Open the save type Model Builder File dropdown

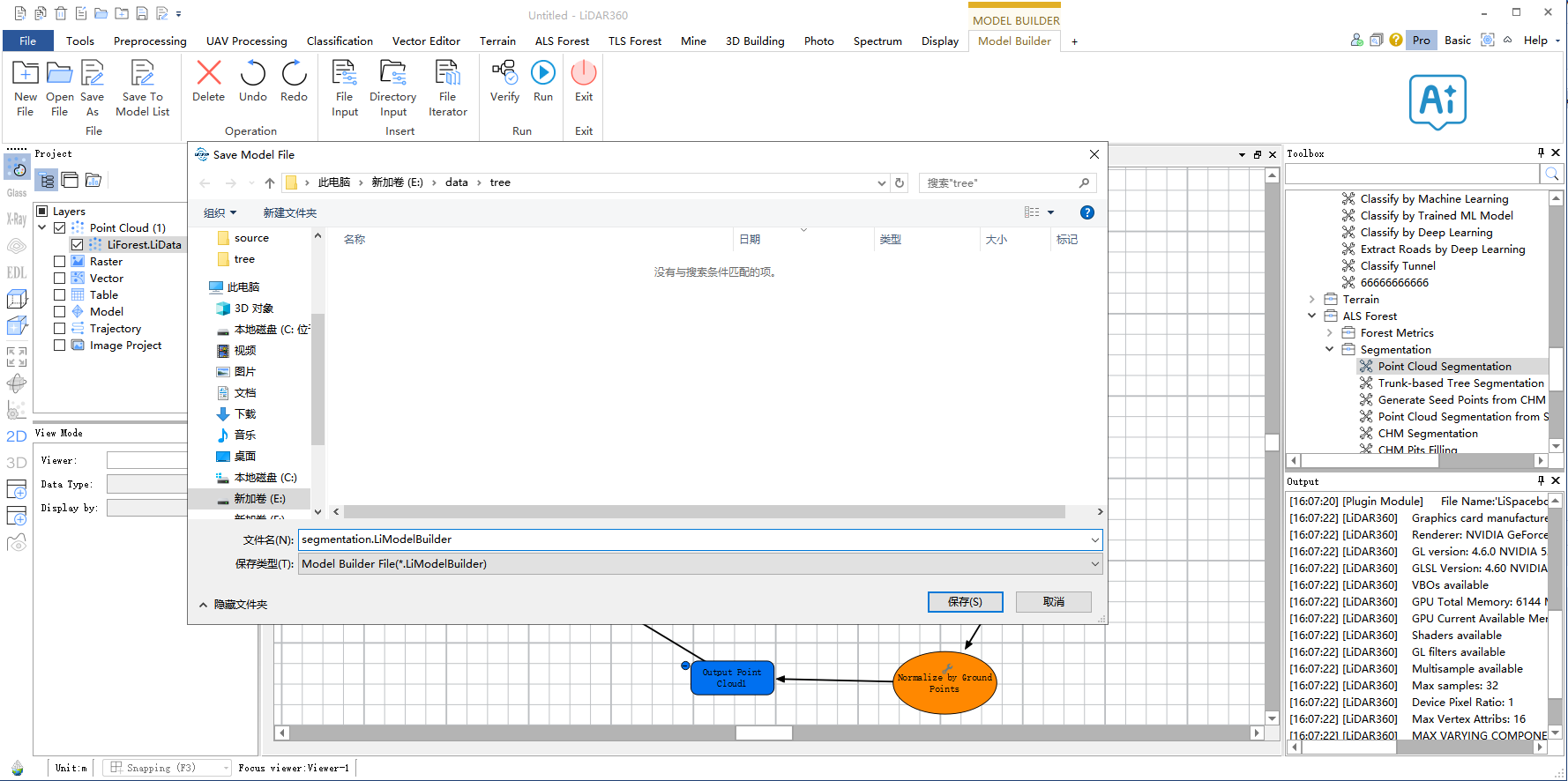tap(700, 564)
